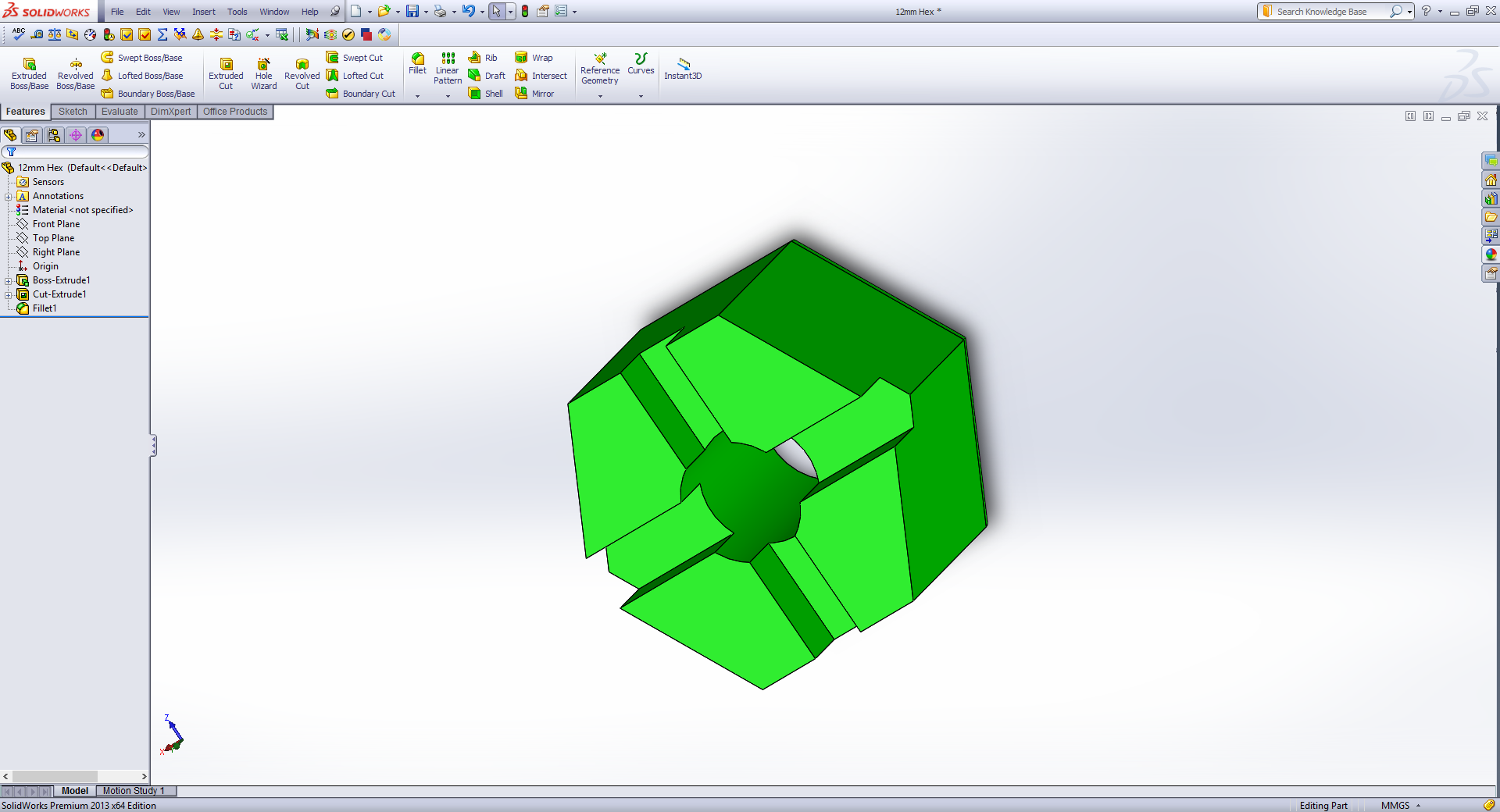This screenshot has width=1500, height=812.
Task: Toggle the DisplayManager appearance tab
Action: click(98, 135)
